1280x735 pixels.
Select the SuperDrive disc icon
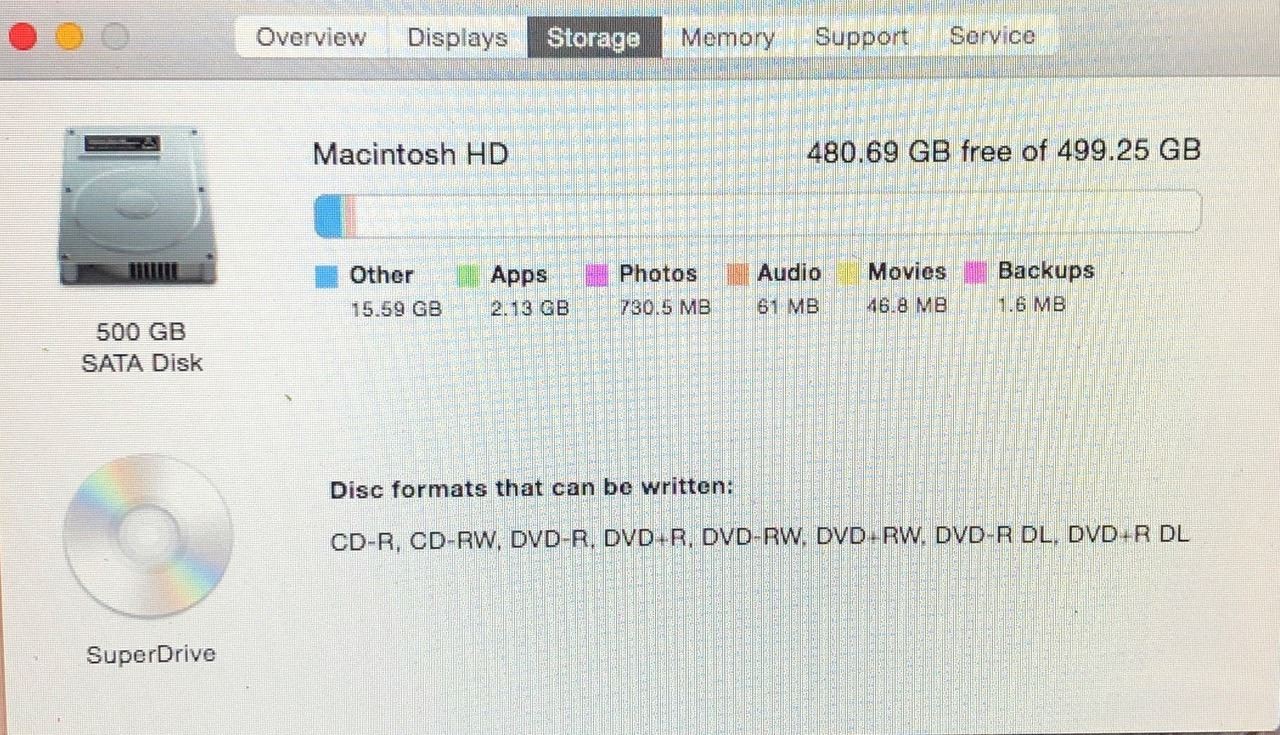click(x=147, y=536)
